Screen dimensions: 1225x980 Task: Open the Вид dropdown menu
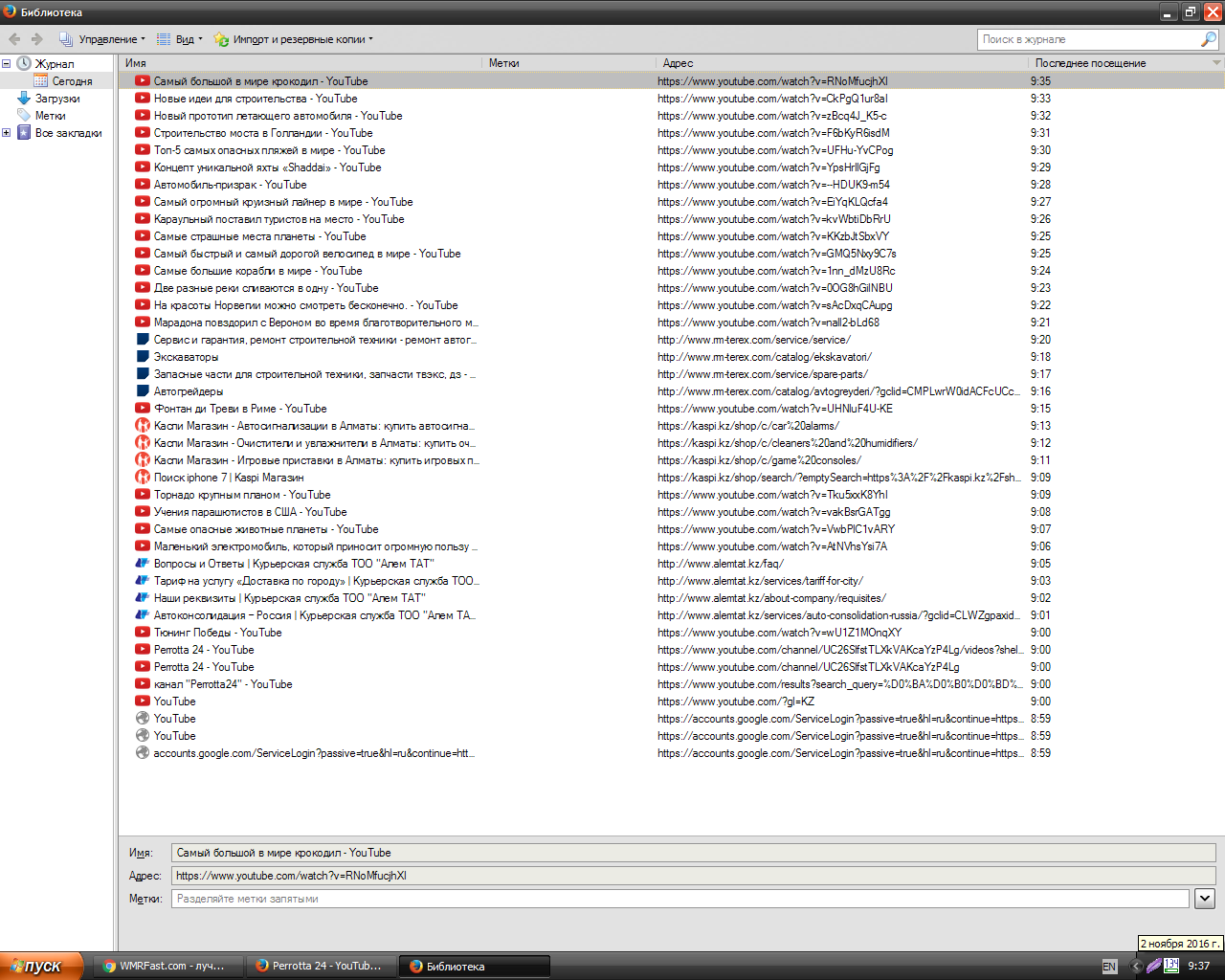tap(180, 39)
